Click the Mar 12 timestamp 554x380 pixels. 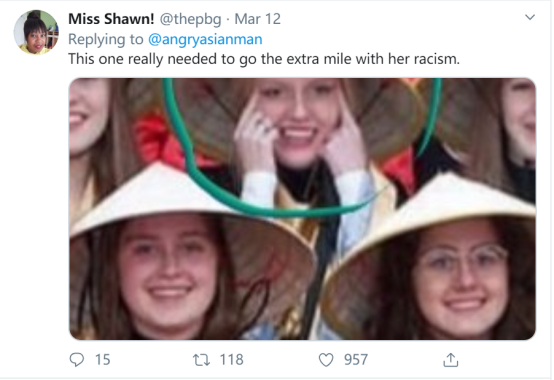pos(258,19)
